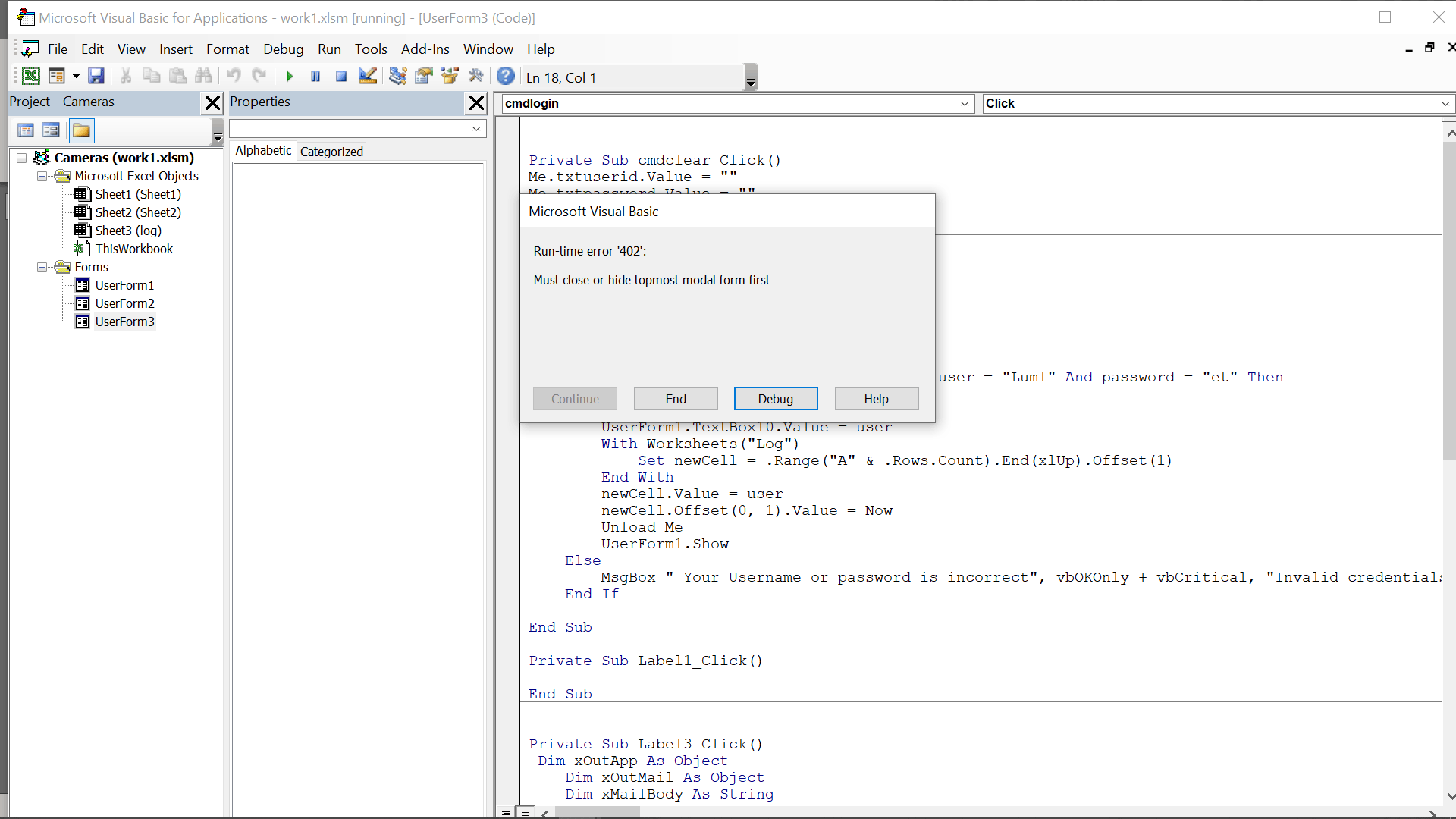Viewport: 1456px width, 819px height.
Task: Click the View Microsoft Excel icon
Action: pyautogui.click(x=31, y=76)
